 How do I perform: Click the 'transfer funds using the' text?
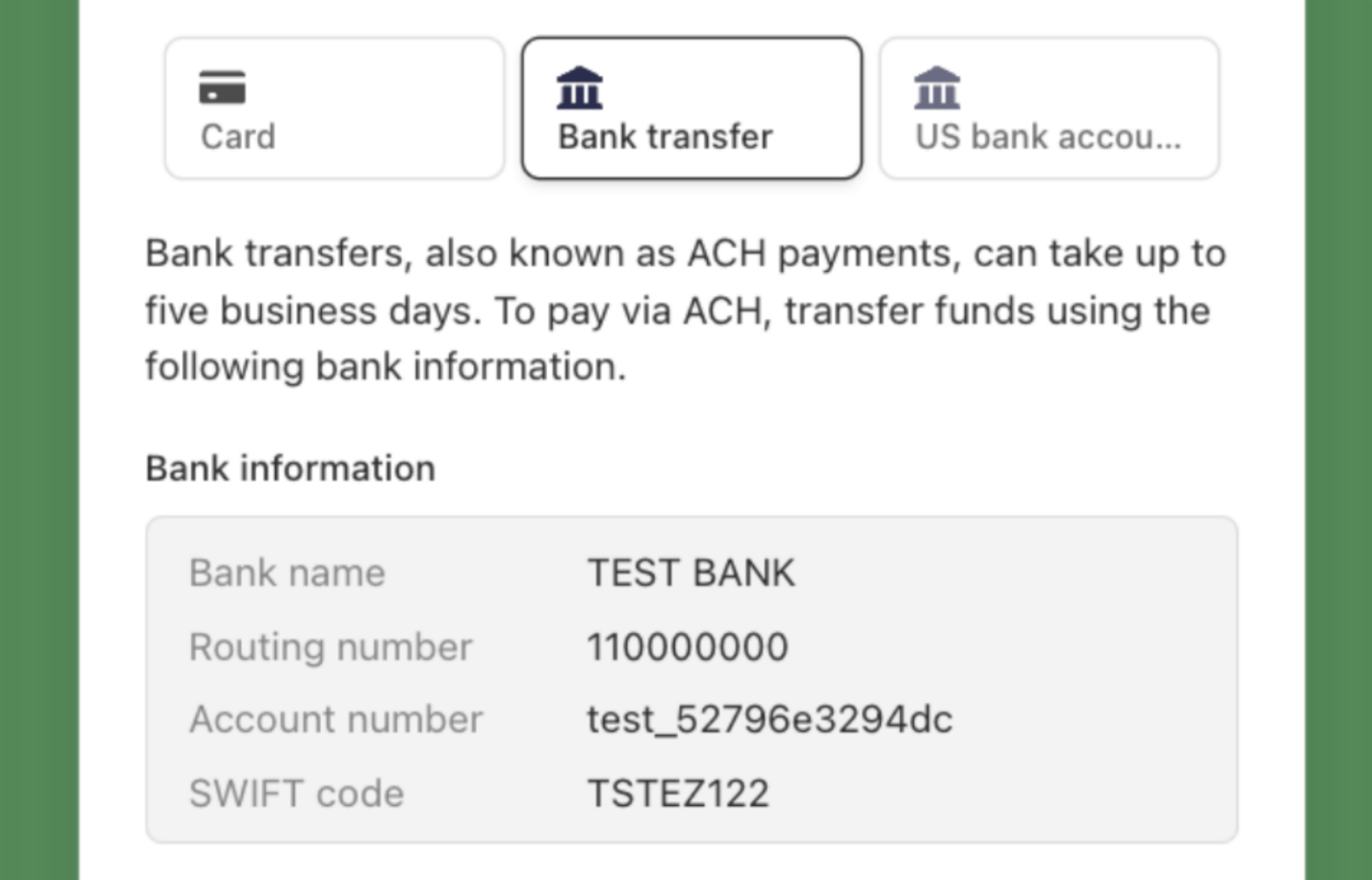(997, 311)
